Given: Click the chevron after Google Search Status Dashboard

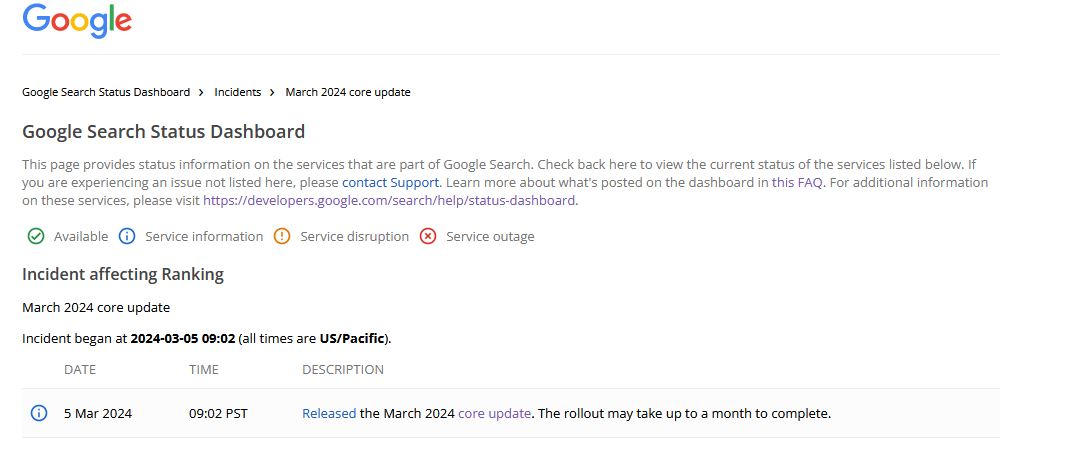Looking at the screenshot, I should pos(201,92).
